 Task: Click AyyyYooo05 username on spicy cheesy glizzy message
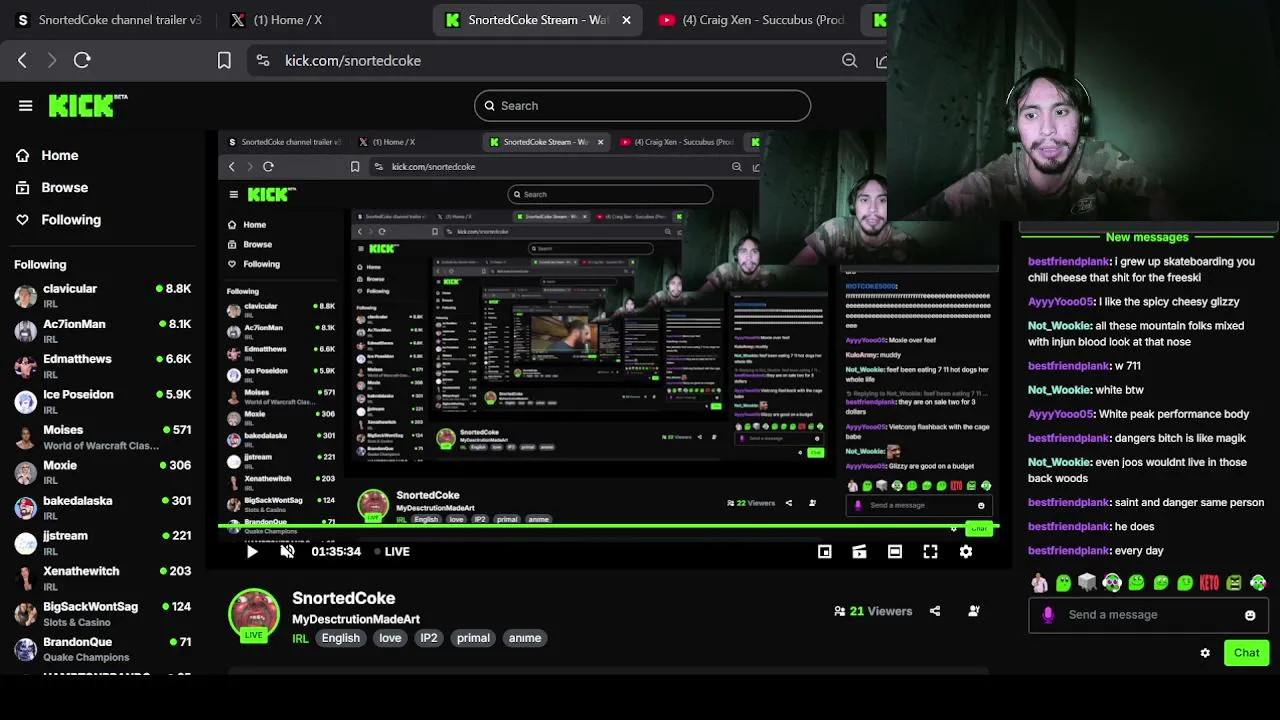[x=1060, y=302]
